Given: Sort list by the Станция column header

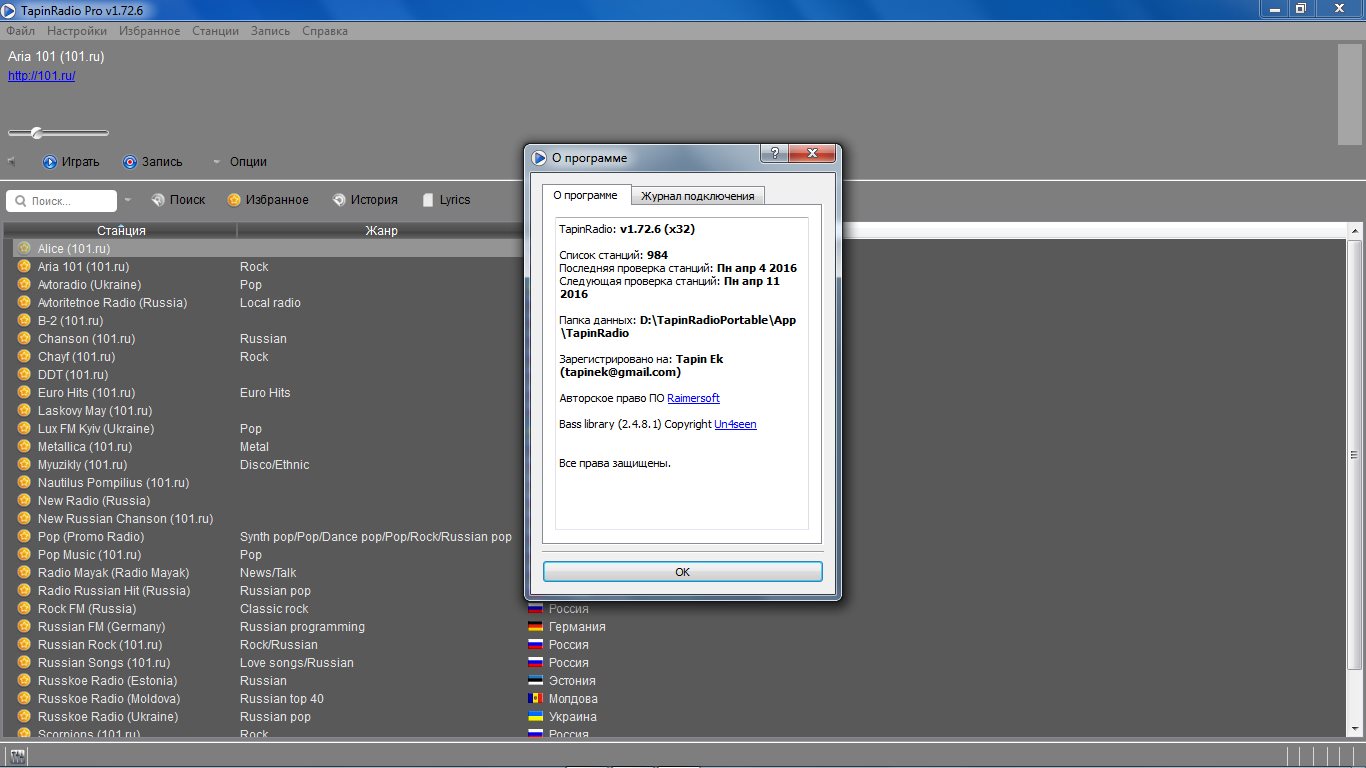Looking at the screenshot, I should [121, 231].
